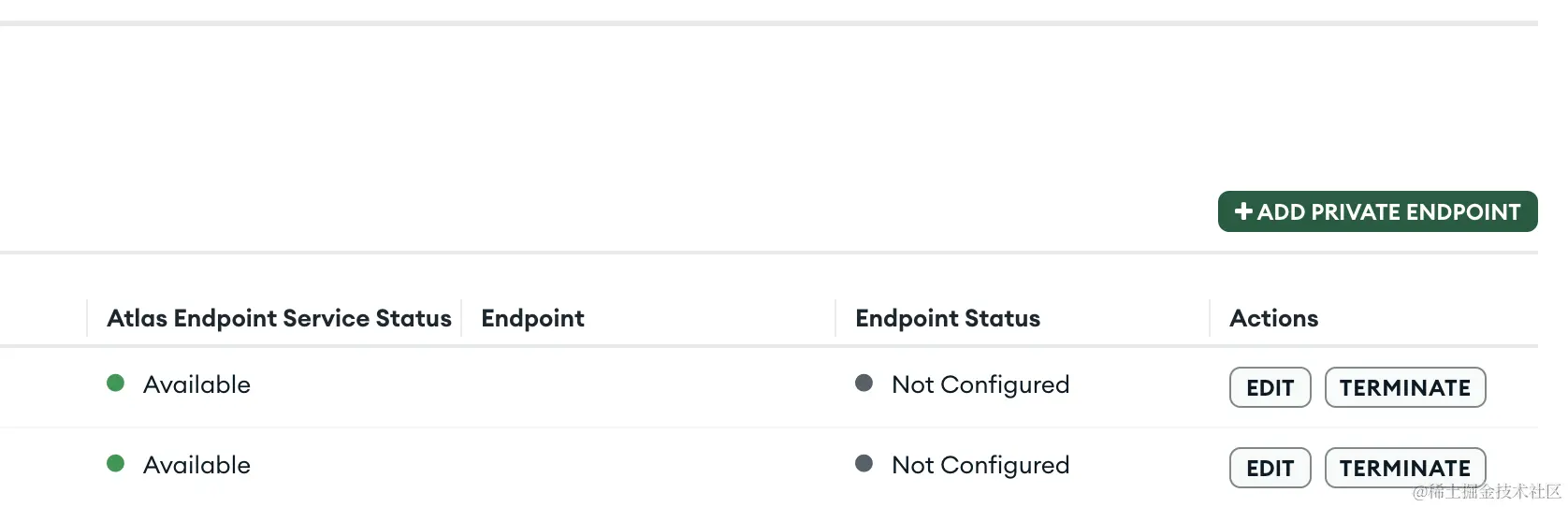
Task: Click the Actions column header
Action: pyautogui.click(x=1273, y=318)
